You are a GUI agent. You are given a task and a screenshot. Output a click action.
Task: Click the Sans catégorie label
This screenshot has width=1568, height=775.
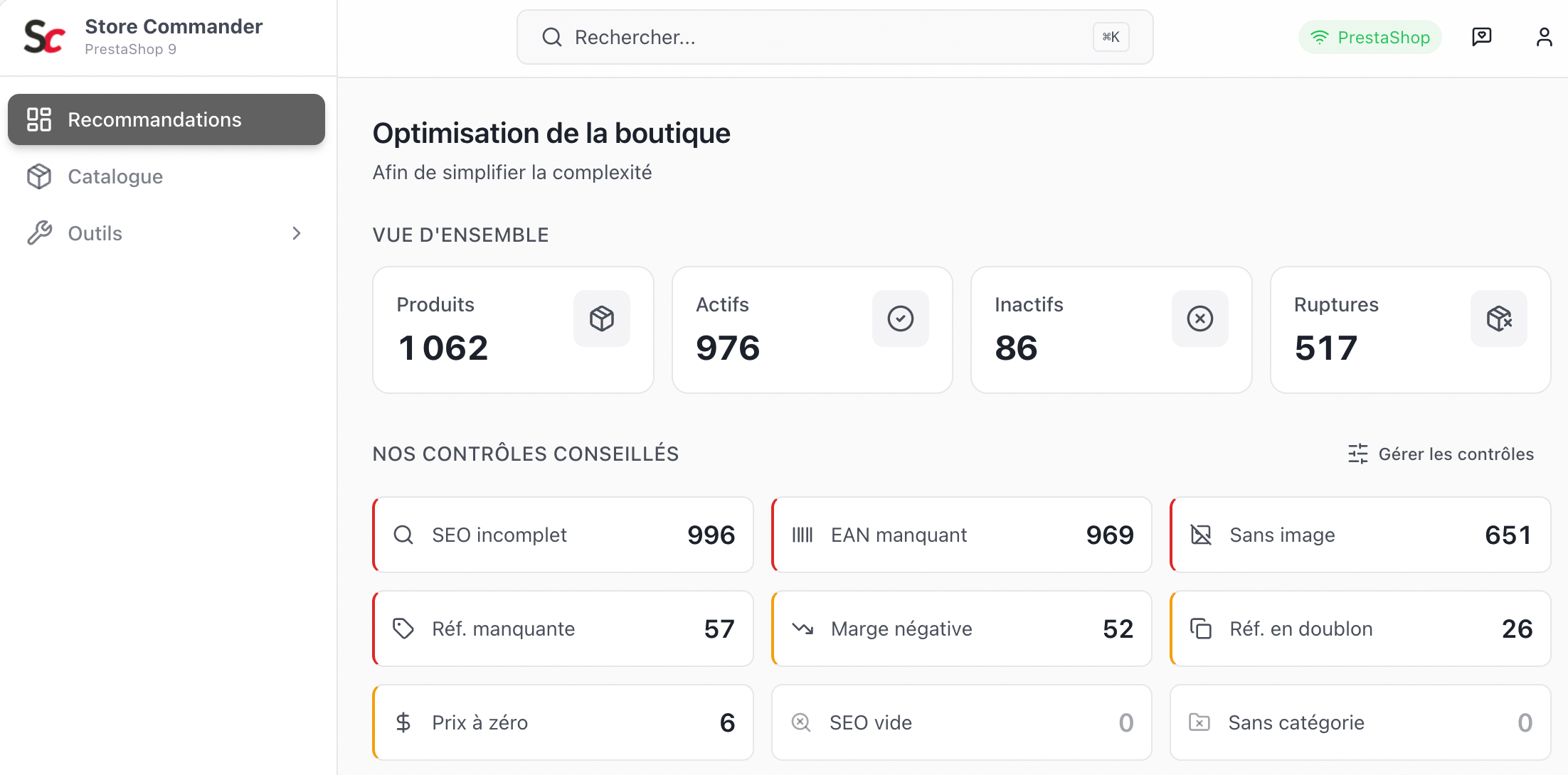coord(1296,722)
